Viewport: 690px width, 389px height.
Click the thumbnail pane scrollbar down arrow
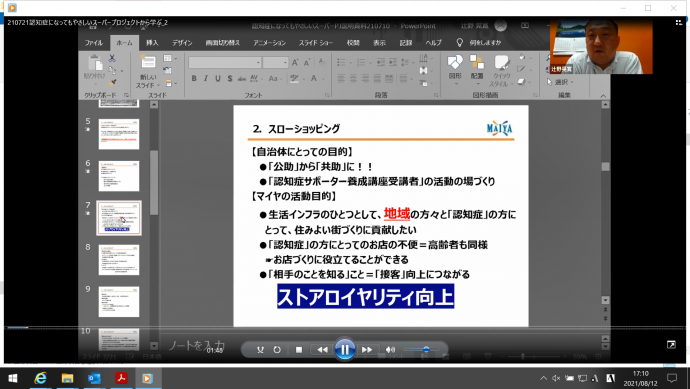point(154,346)
